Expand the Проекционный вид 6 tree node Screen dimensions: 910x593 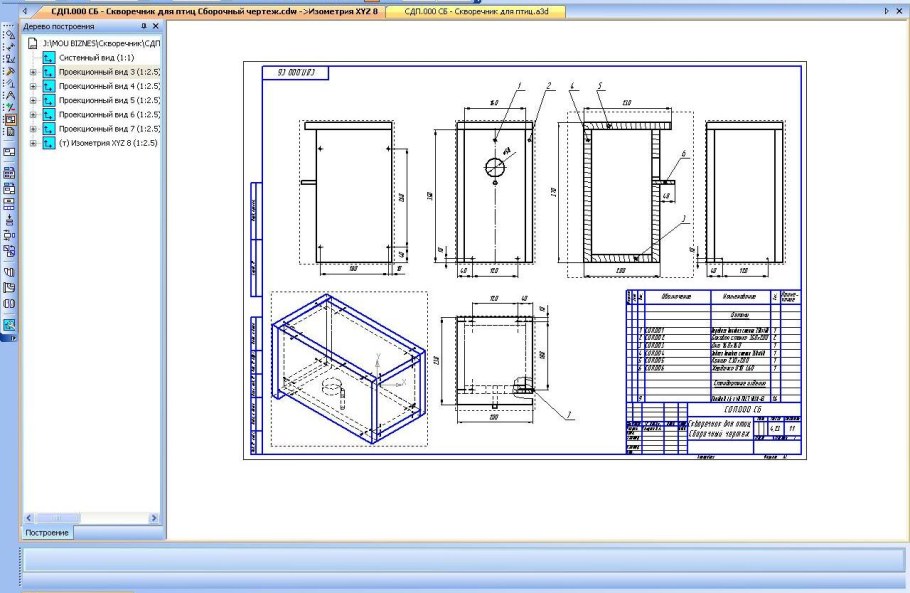[x=34, y=115]
